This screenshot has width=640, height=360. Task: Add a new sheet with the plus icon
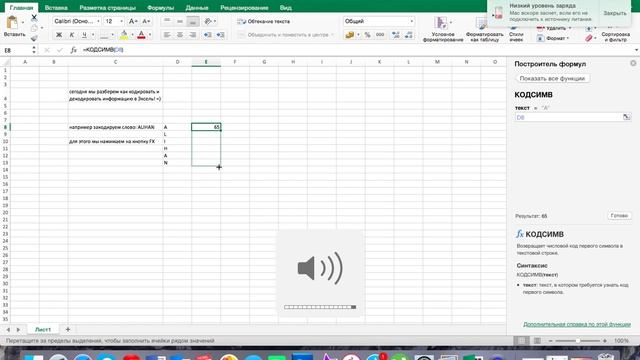point(68,329)
